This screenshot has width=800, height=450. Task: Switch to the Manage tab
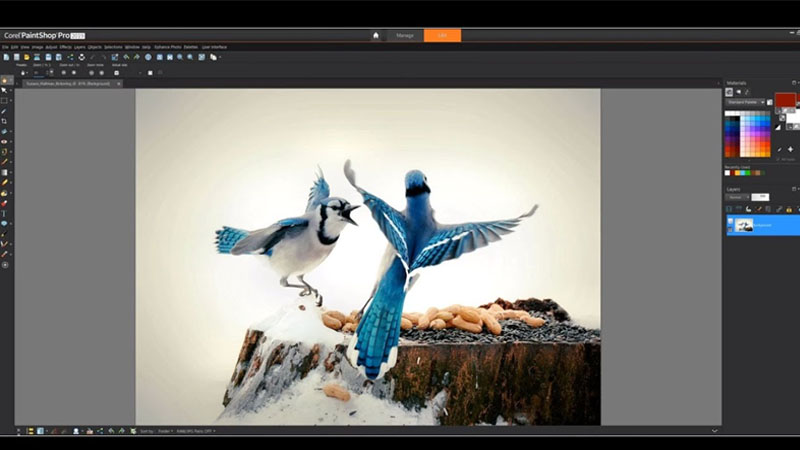coord(405,35)
